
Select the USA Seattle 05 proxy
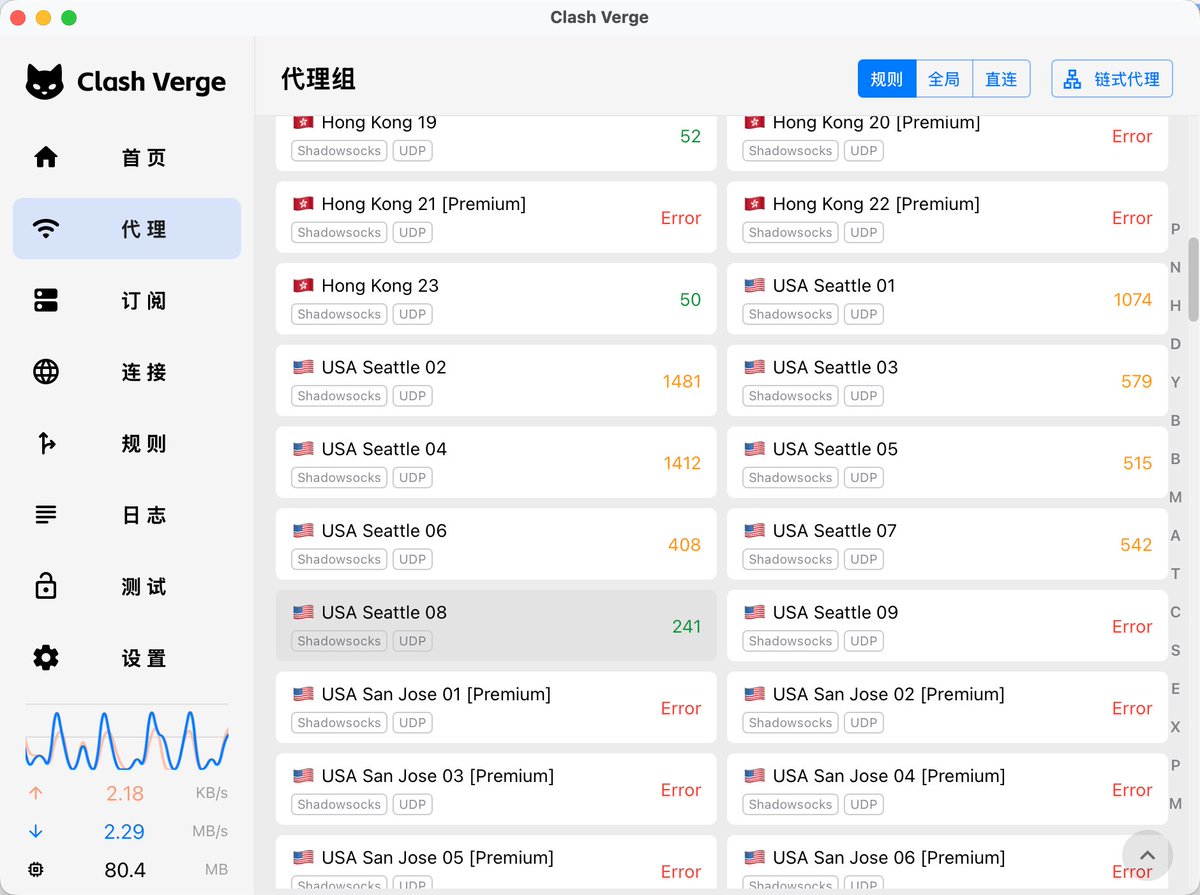[947, 462]
